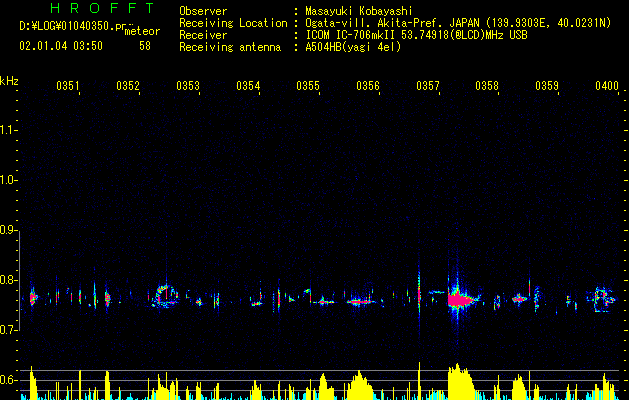629x400 pixels.
Task: Click the date stamp 02.01.04 03:50
Action: coord(61,46)
